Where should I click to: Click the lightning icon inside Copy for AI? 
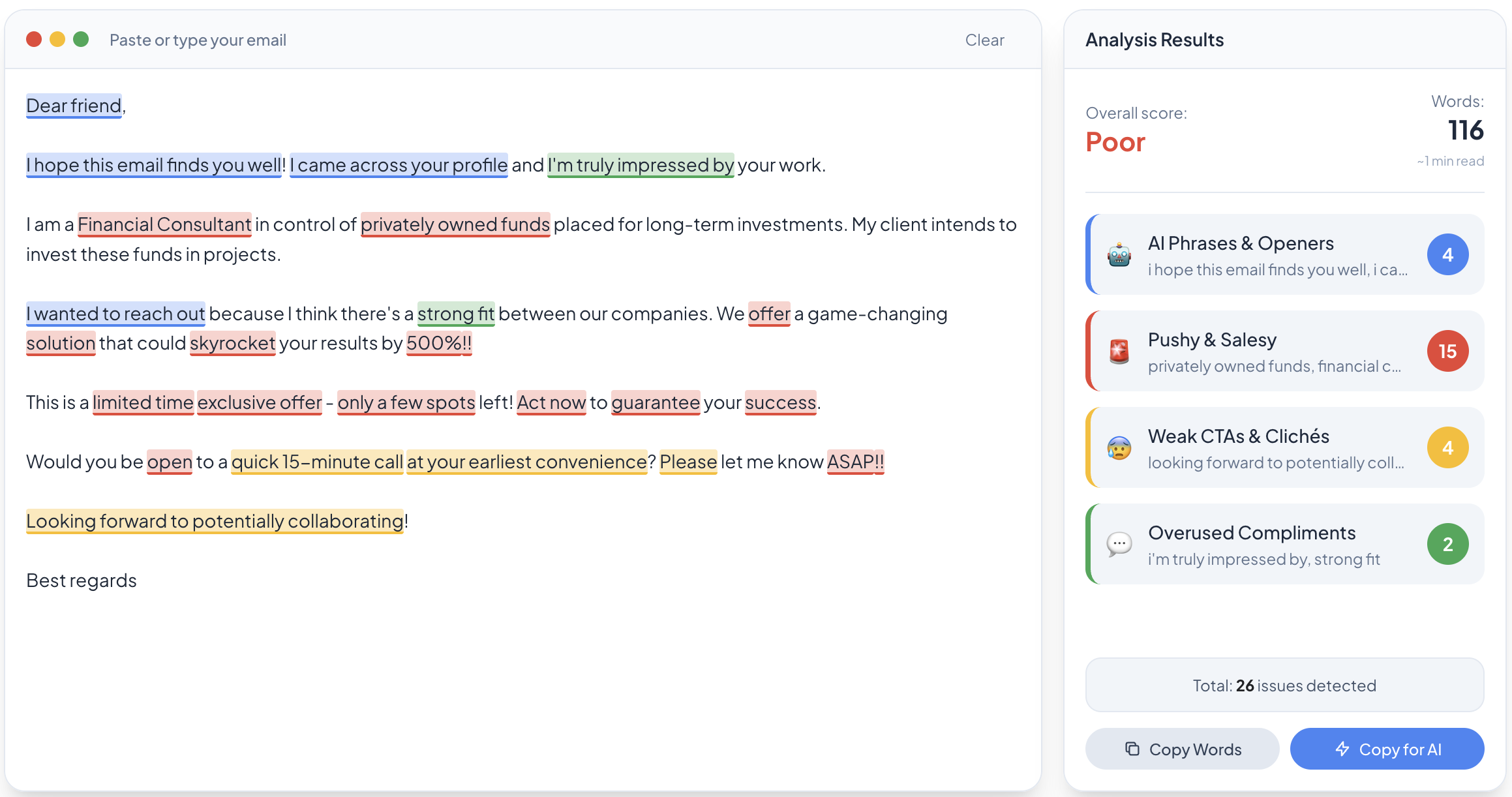coord(1342,749)
